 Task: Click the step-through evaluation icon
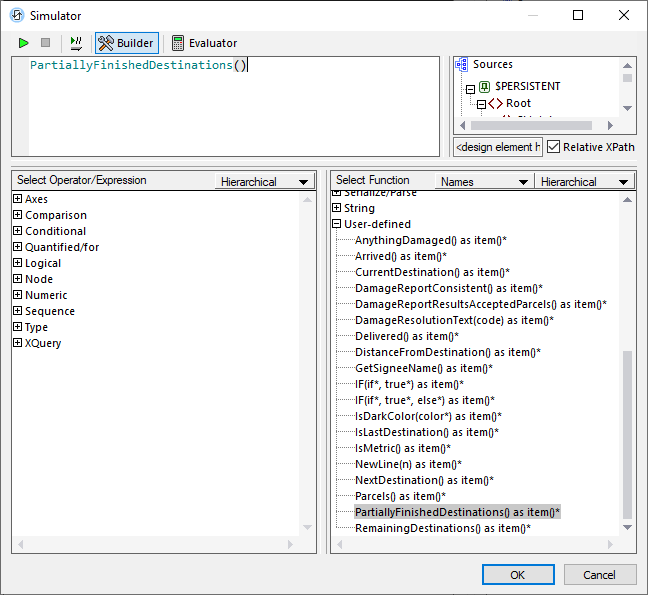click(x=76, y=43)
